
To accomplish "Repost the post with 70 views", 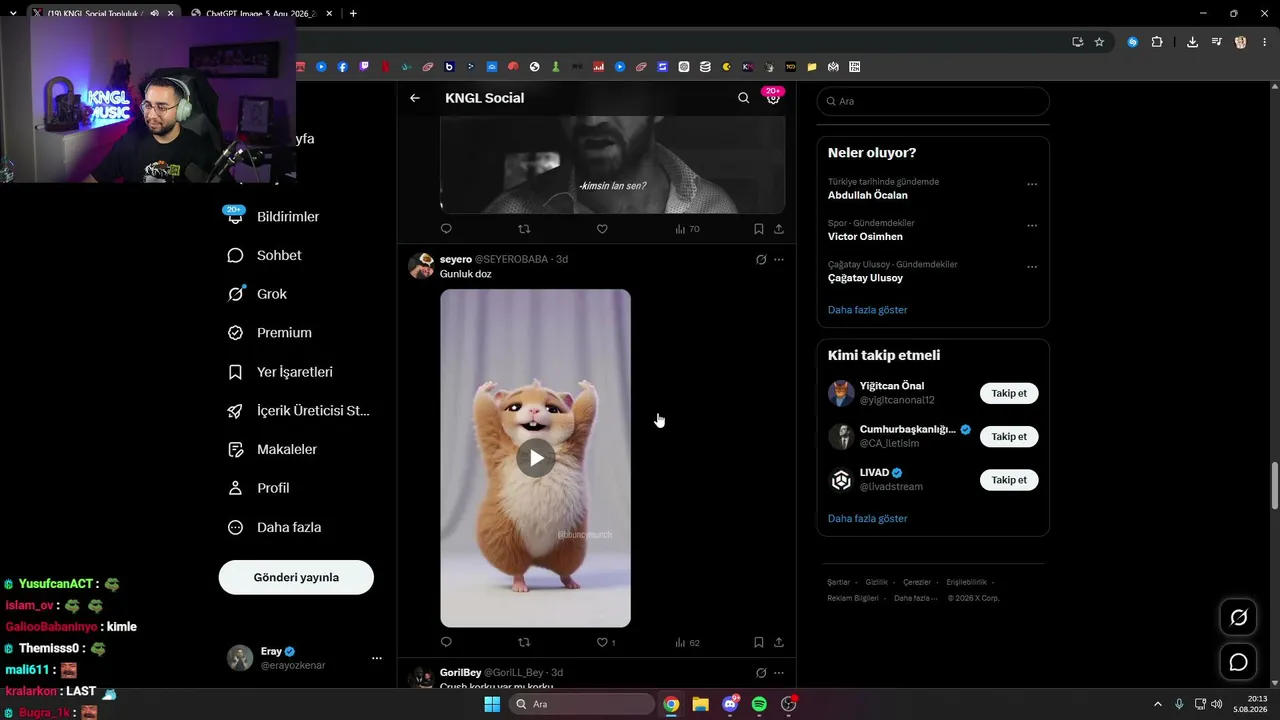I will click(524, 229).
